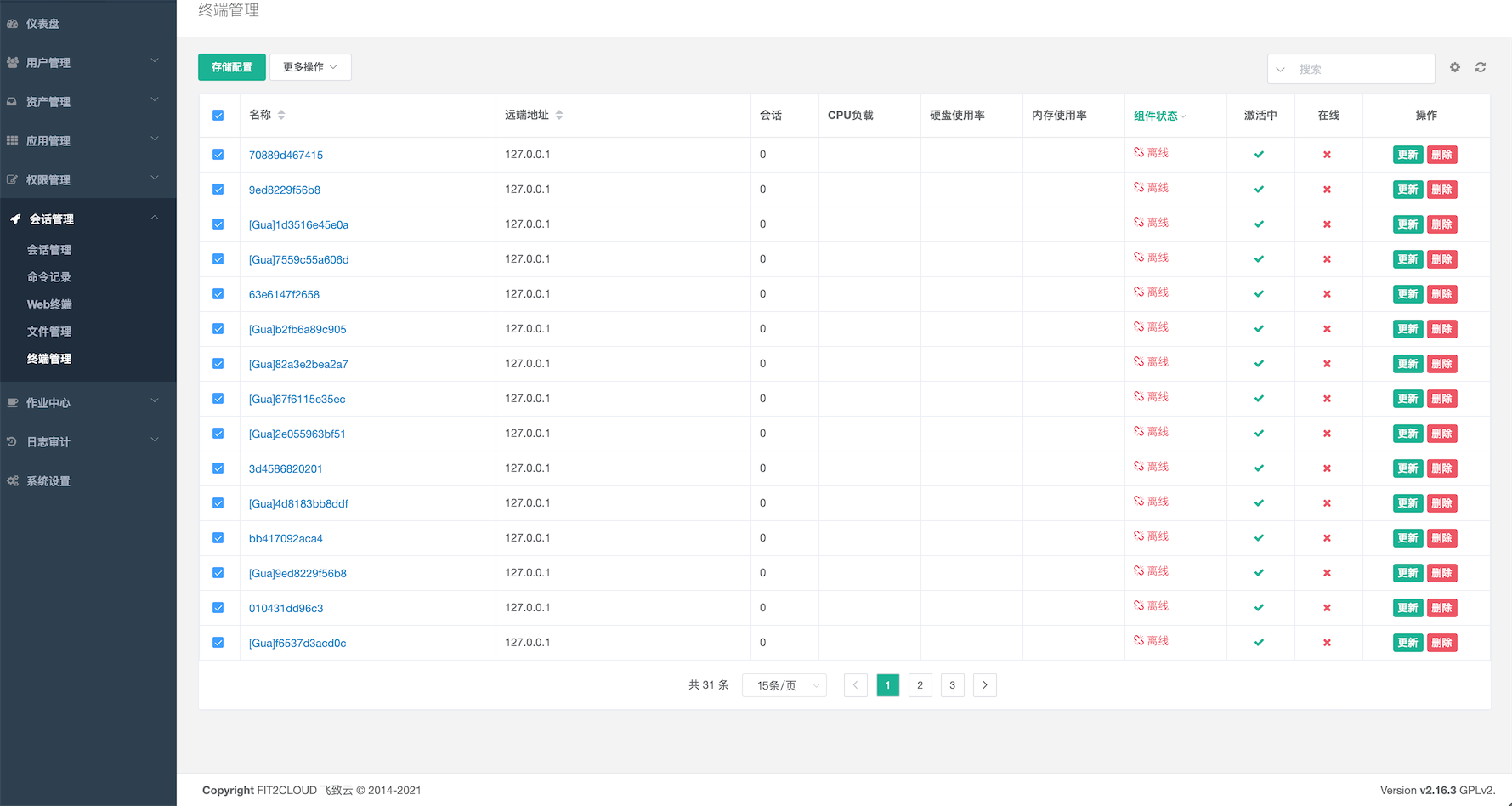Click the 存储配置 button

[x=231, y=66]
